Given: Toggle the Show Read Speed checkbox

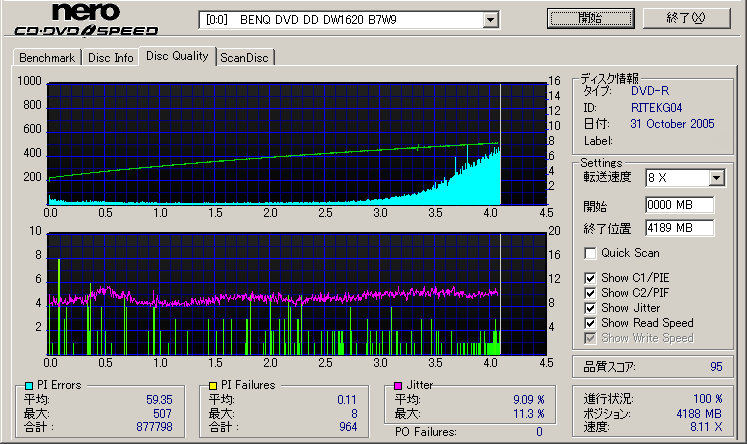Looking at the screenshot, I should coord(590,323).
